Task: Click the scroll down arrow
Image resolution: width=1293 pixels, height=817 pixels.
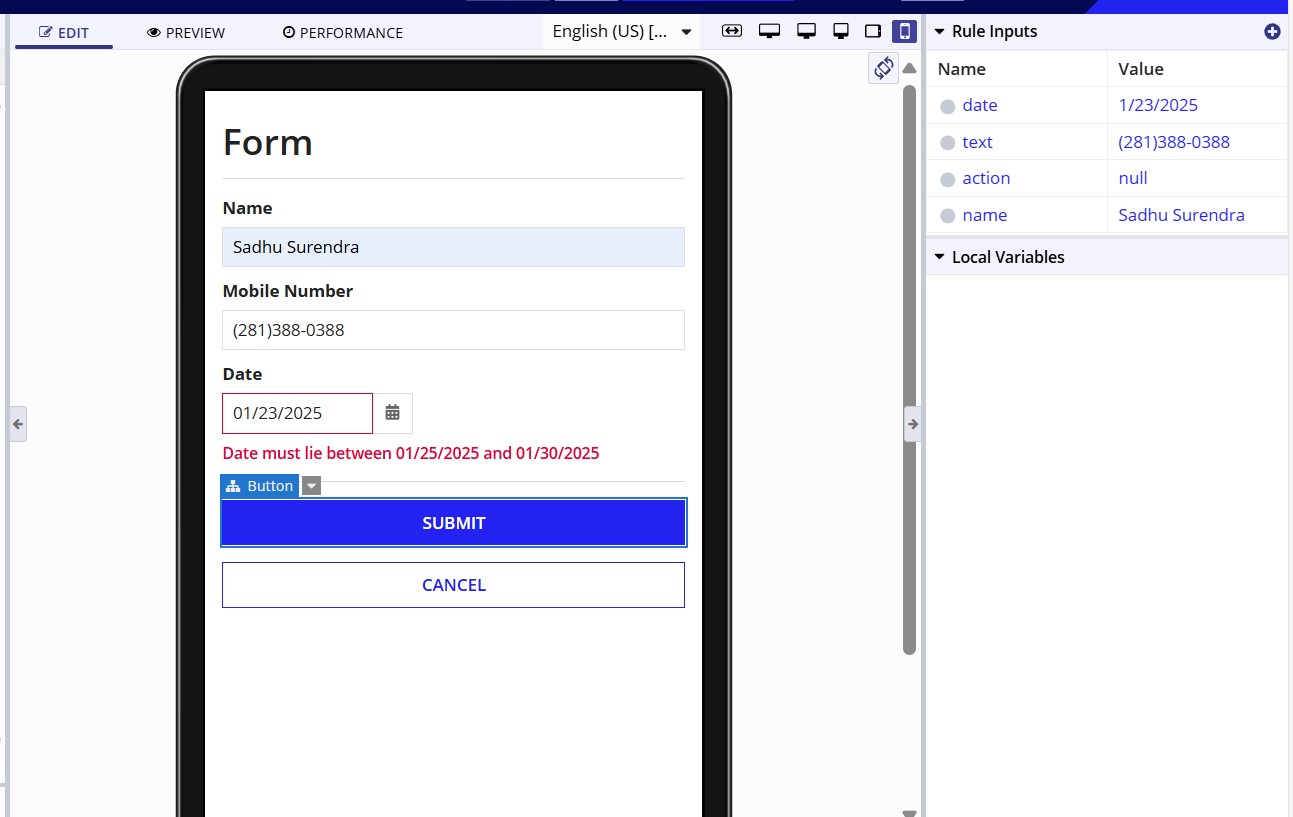Action: pos(909,813)
